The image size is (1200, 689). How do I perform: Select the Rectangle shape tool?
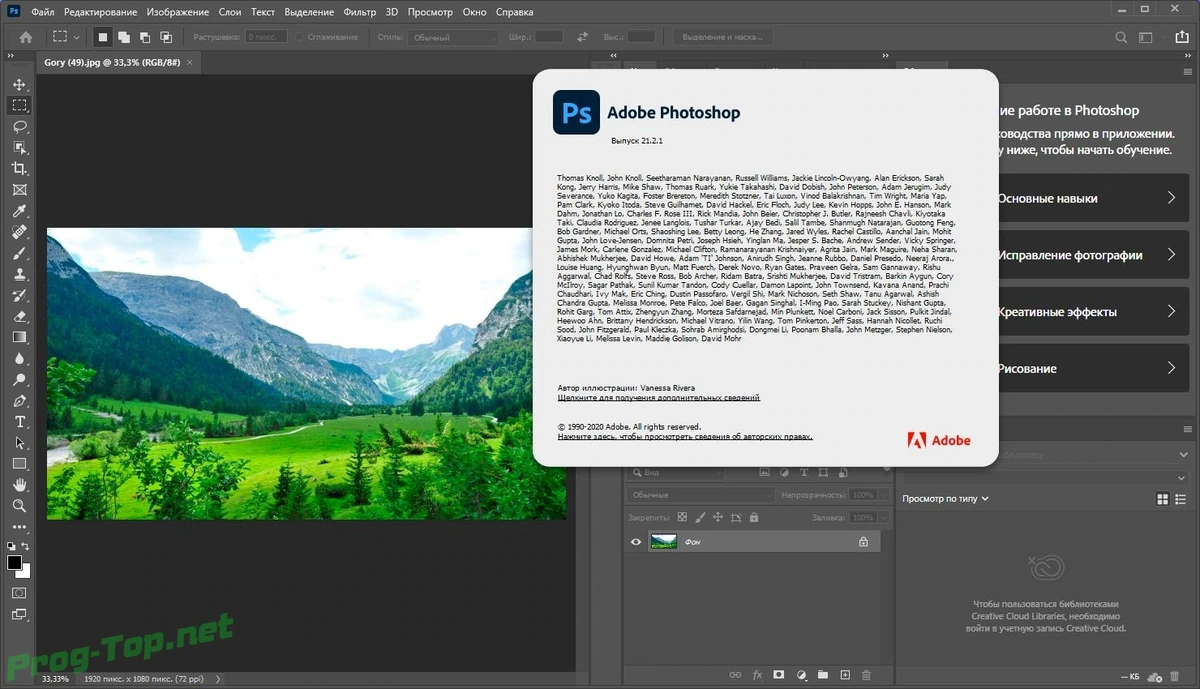(19, 464)
